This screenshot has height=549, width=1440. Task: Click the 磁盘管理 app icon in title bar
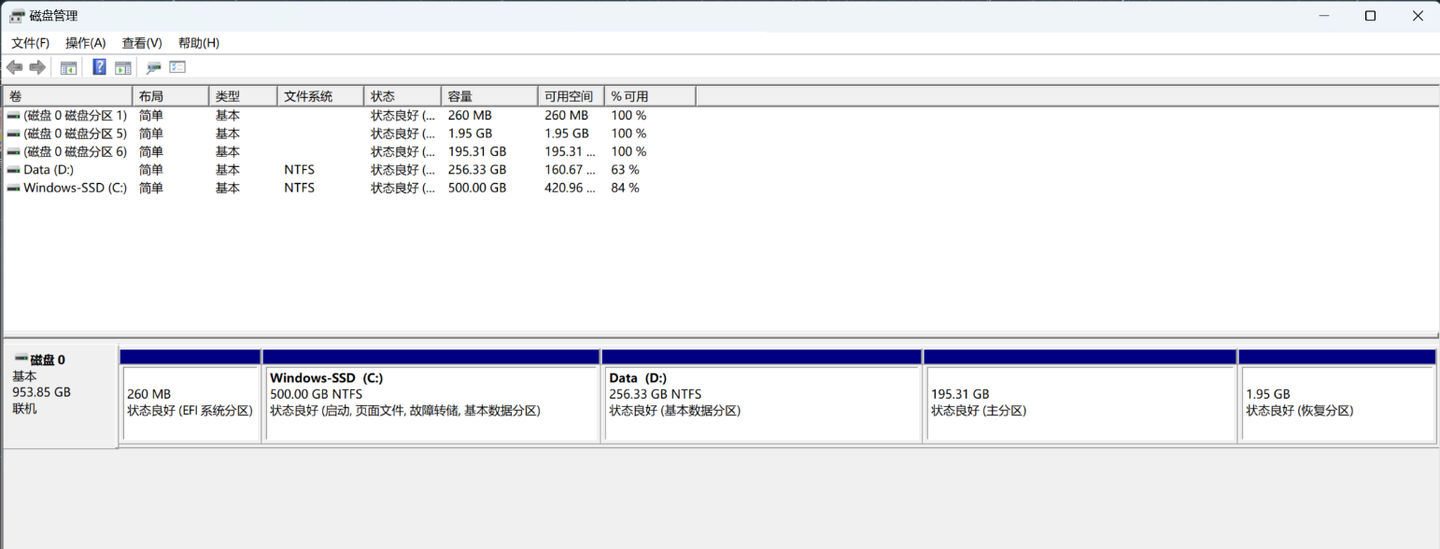point(17,16)
